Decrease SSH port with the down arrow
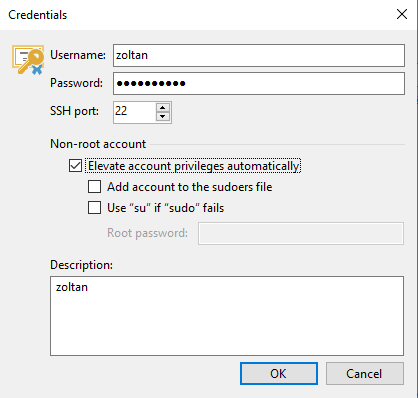 point(163,117)
